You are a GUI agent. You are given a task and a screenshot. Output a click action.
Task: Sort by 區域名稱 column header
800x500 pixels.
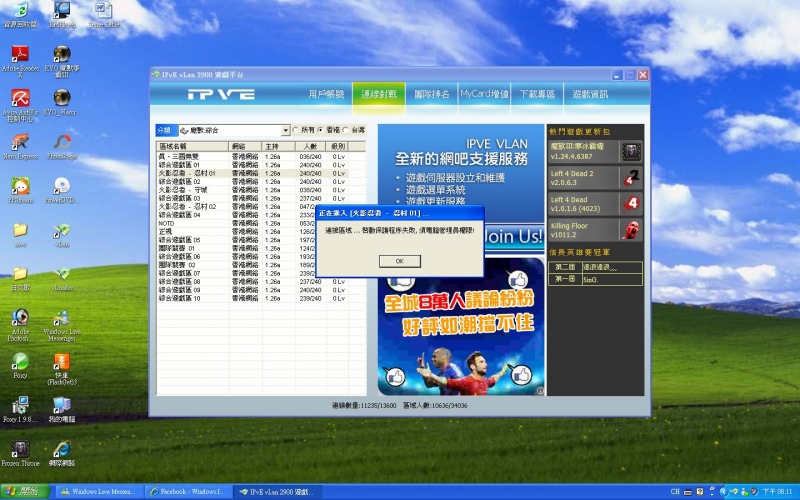tap(192, 146)
